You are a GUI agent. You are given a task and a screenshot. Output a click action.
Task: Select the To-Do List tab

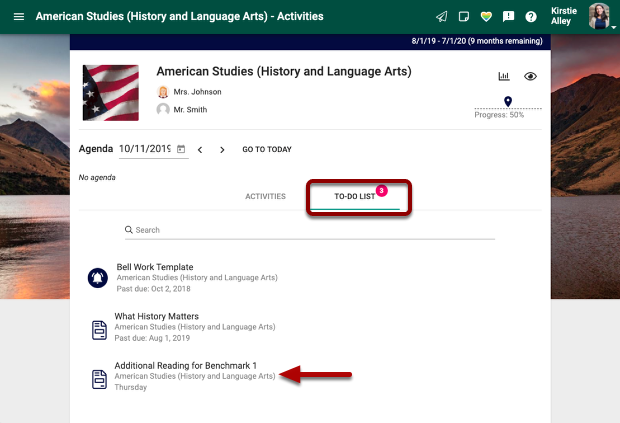tap(355, 196)
